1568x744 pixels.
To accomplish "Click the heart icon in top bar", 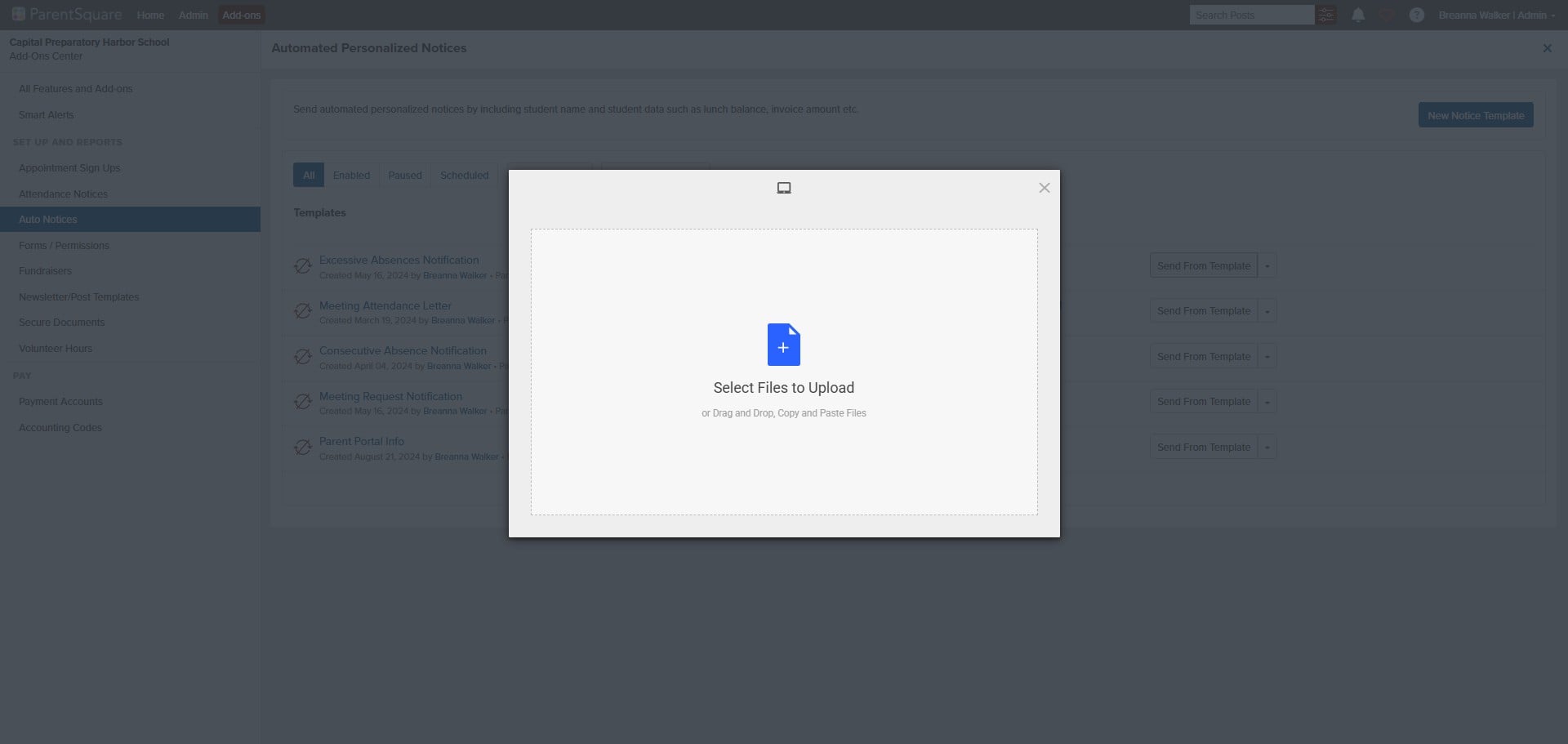I will (x=1386, y=15).
